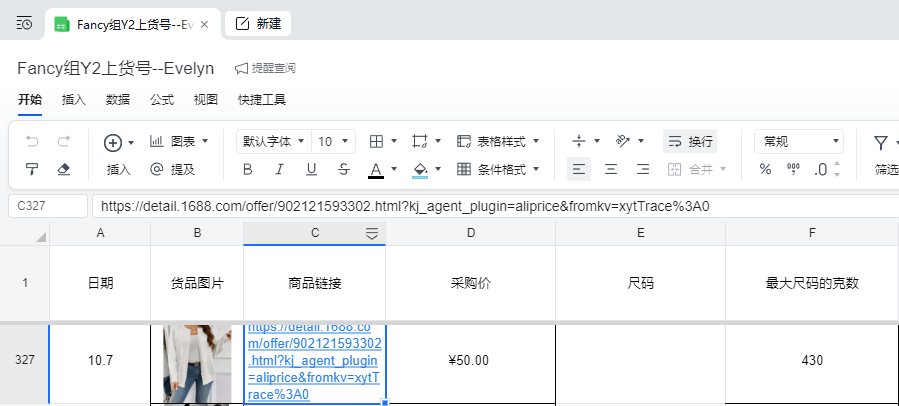
Task: Click the percent format icon
Action: pos(765,169)
